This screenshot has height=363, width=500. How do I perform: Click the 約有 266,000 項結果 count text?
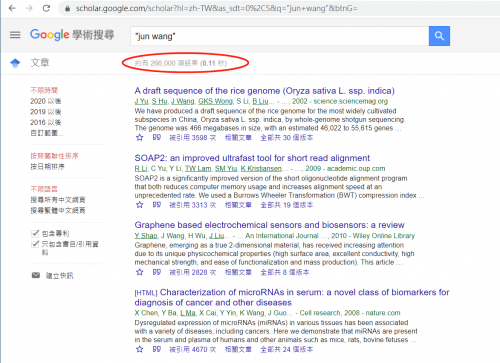[x=181, y=63]
